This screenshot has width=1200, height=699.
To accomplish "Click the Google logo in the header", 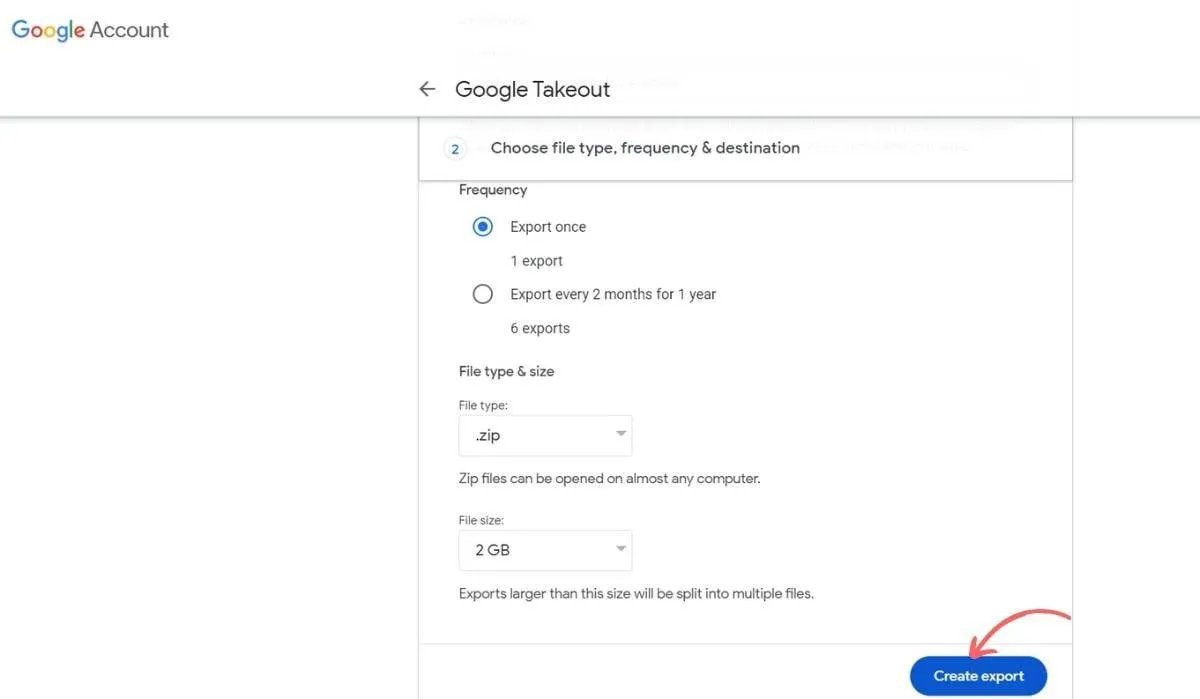I will [x=44, y=29].
